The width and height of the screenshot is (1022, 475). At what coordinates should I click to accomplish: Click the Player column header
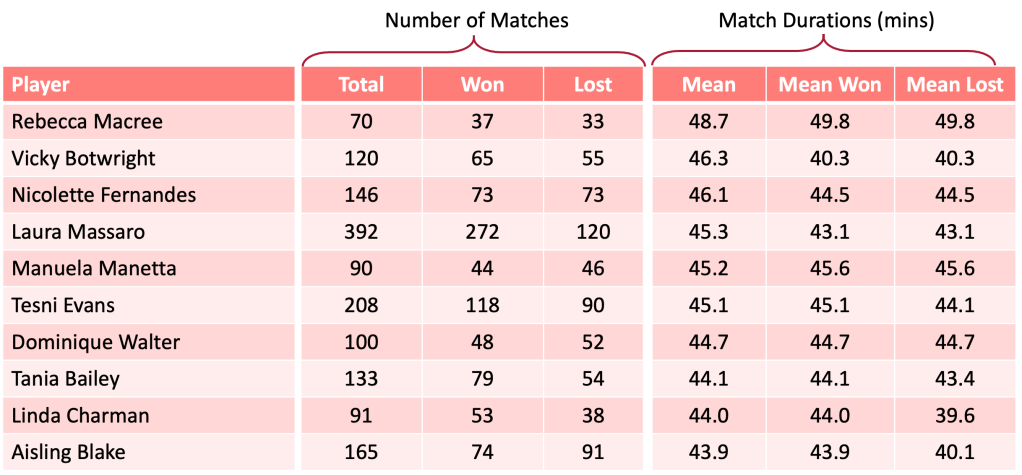(41, 85)
